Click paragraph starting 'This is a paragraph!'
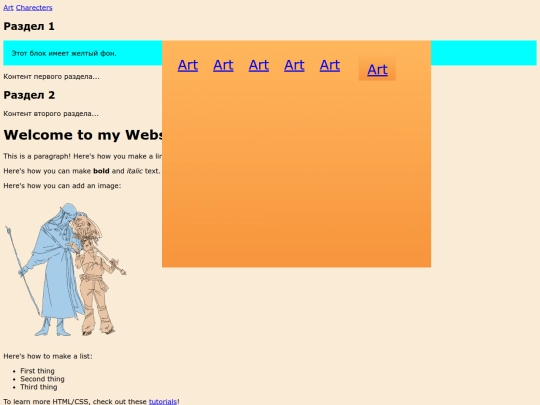540x405 pixels. click(83, 156)
